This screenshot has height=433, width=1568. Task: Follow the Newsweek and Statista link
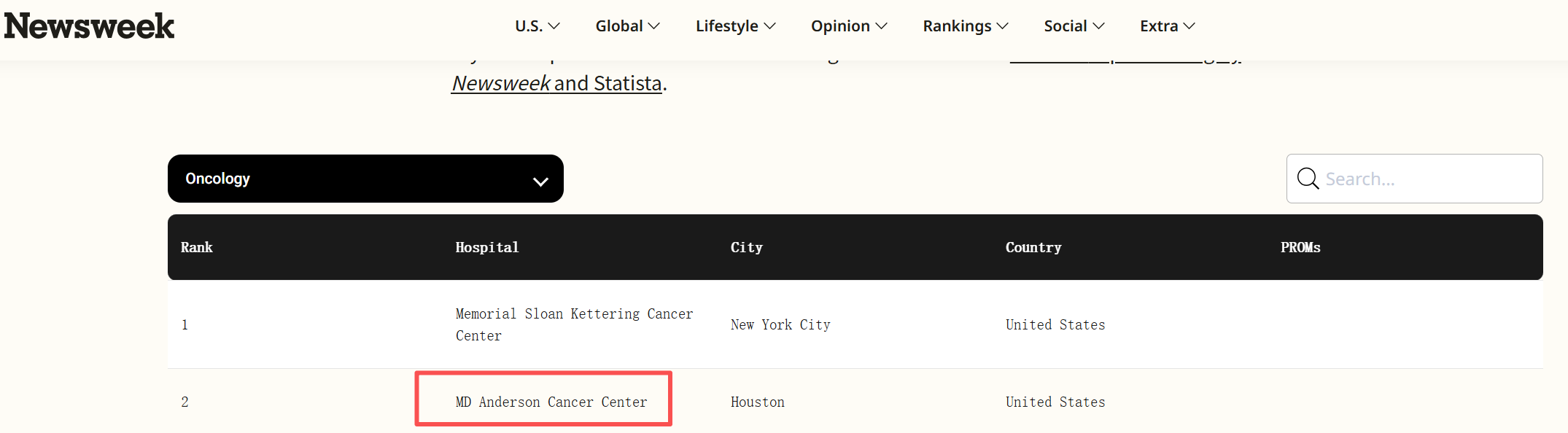point(556,83)
